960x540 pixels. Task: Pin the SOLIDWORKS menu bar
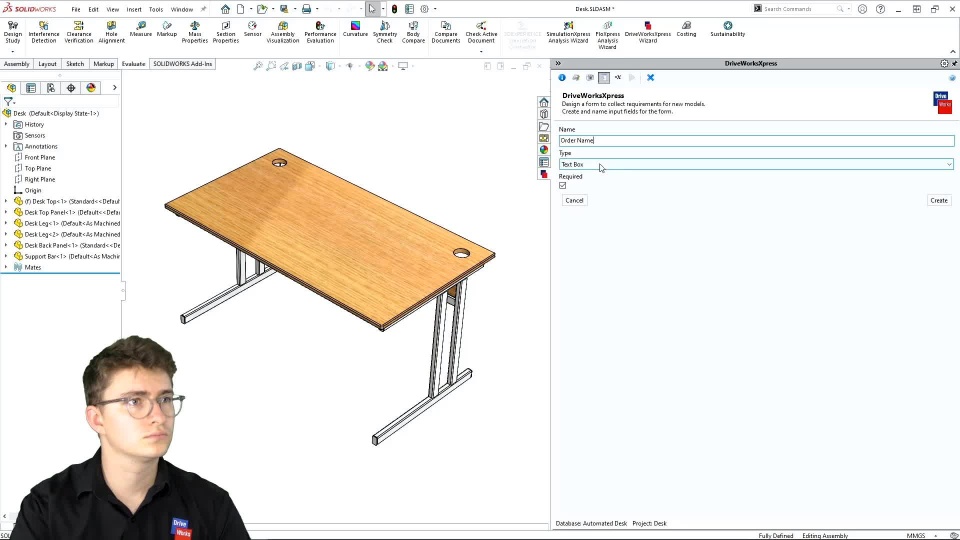pyautogui.click(x=204, y=9)
